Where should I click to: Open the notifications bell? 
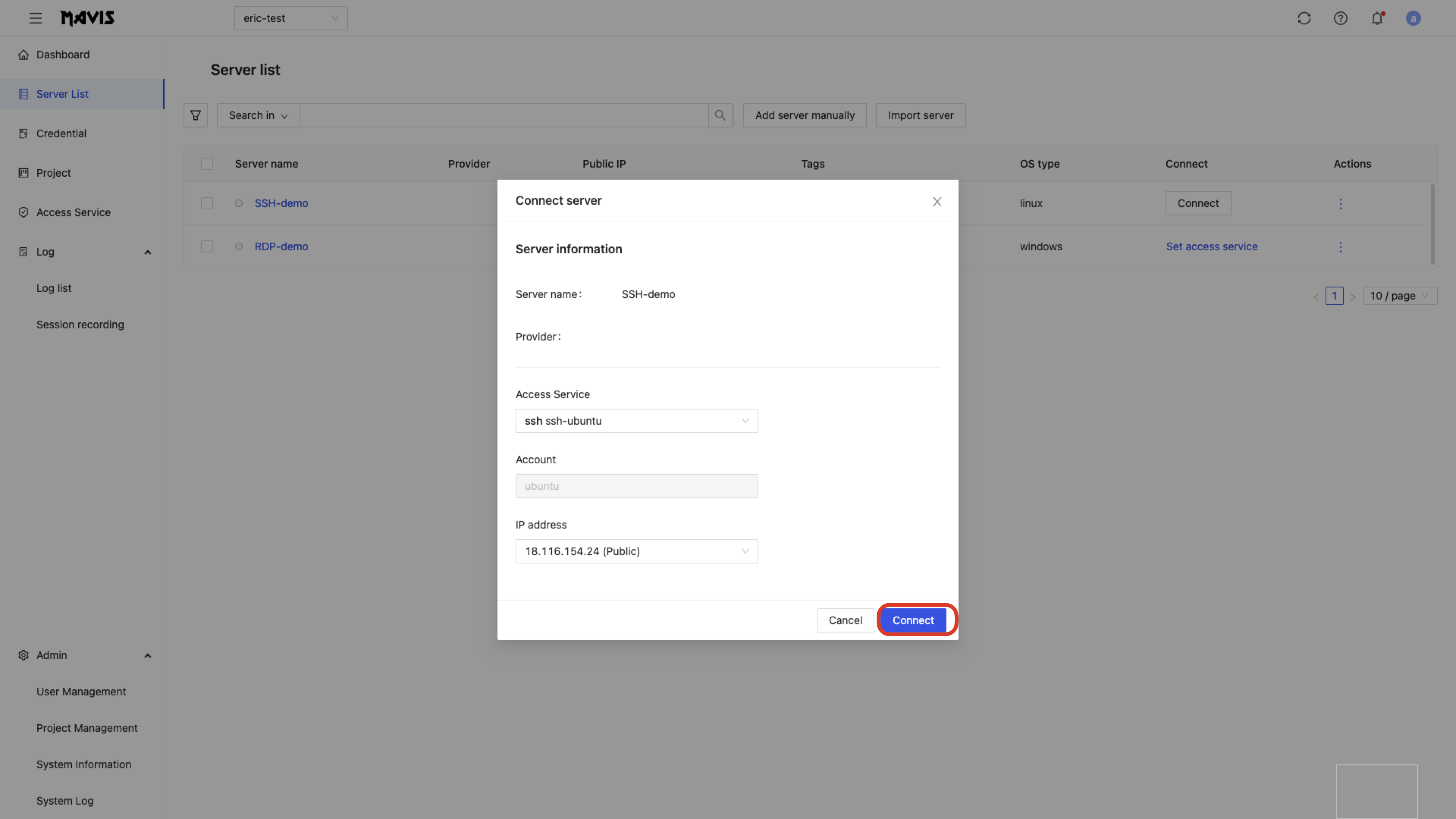(x=1378, y=18)
